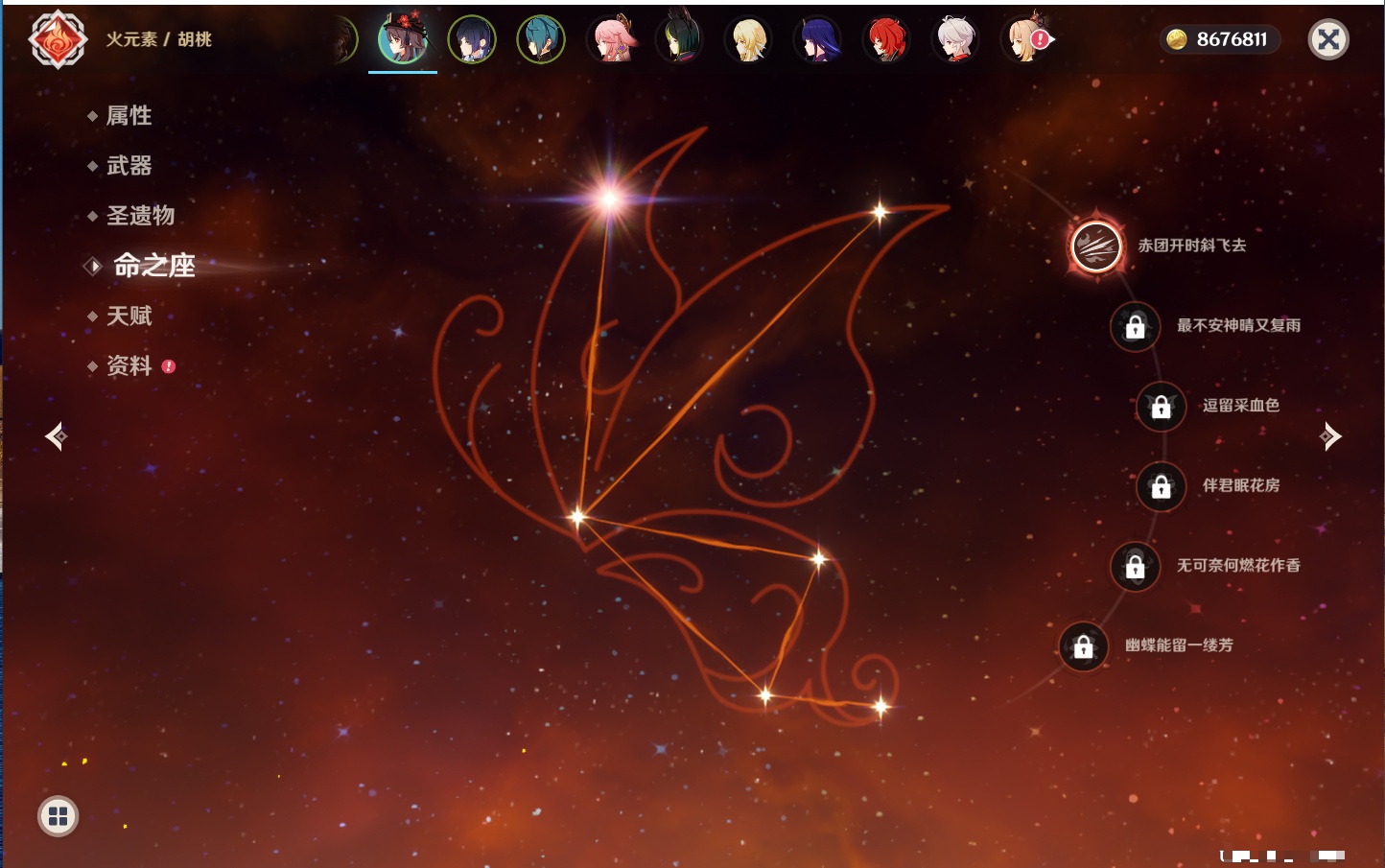Click the 逗留采血色 constellation label
This screenshot has width=1385, height=868.
click(x=1241, y=406)
